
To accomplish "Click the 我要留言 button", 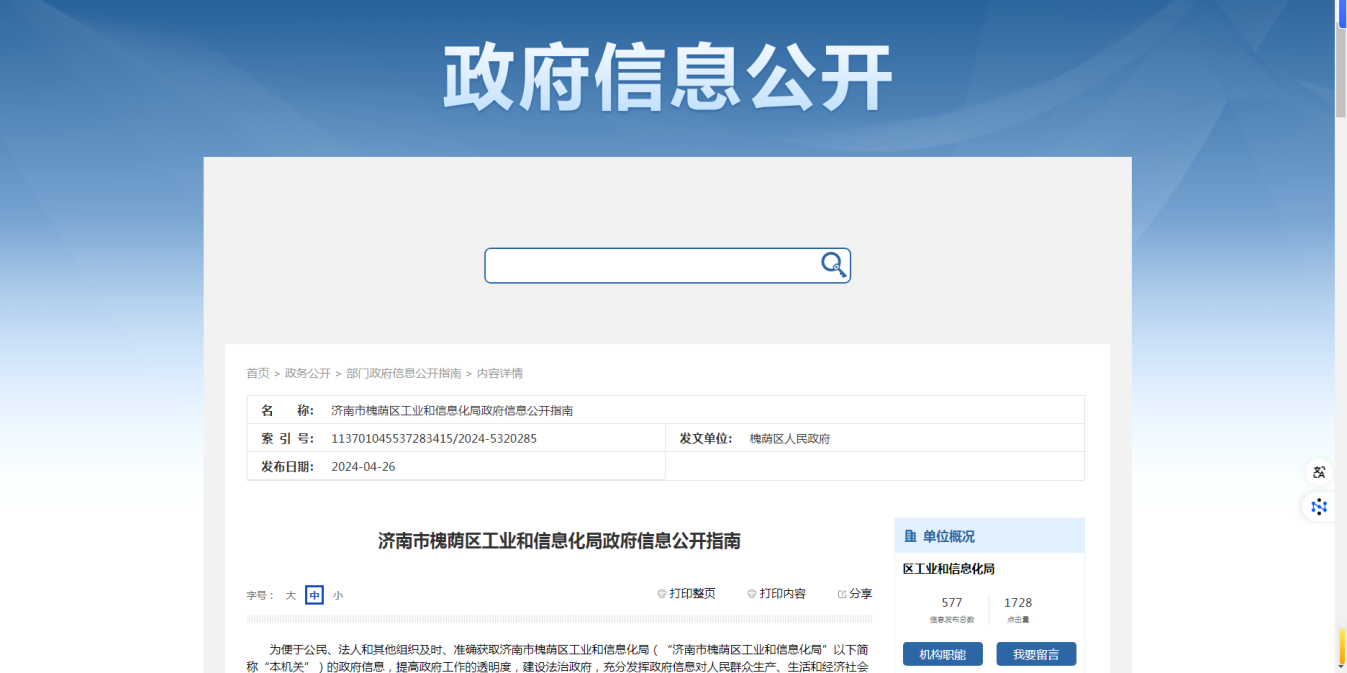I will 1036,654.
